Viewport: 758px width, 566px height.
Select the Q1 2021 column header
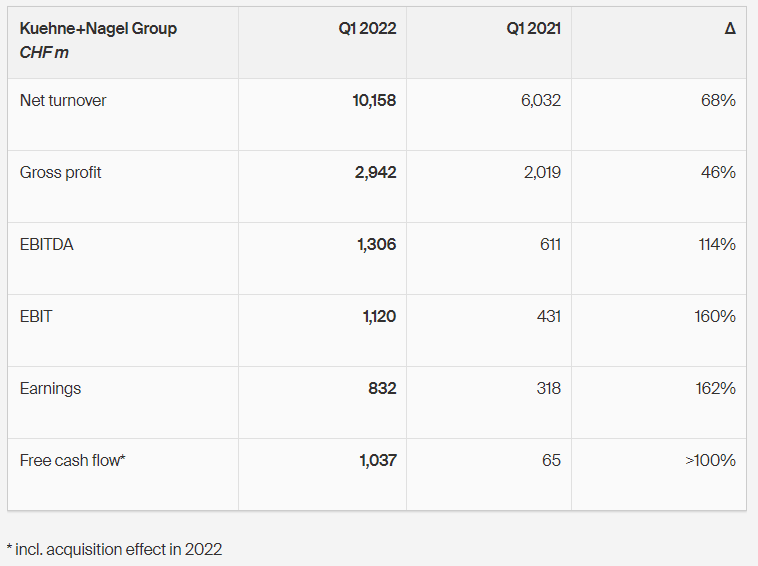coord(534,29)
